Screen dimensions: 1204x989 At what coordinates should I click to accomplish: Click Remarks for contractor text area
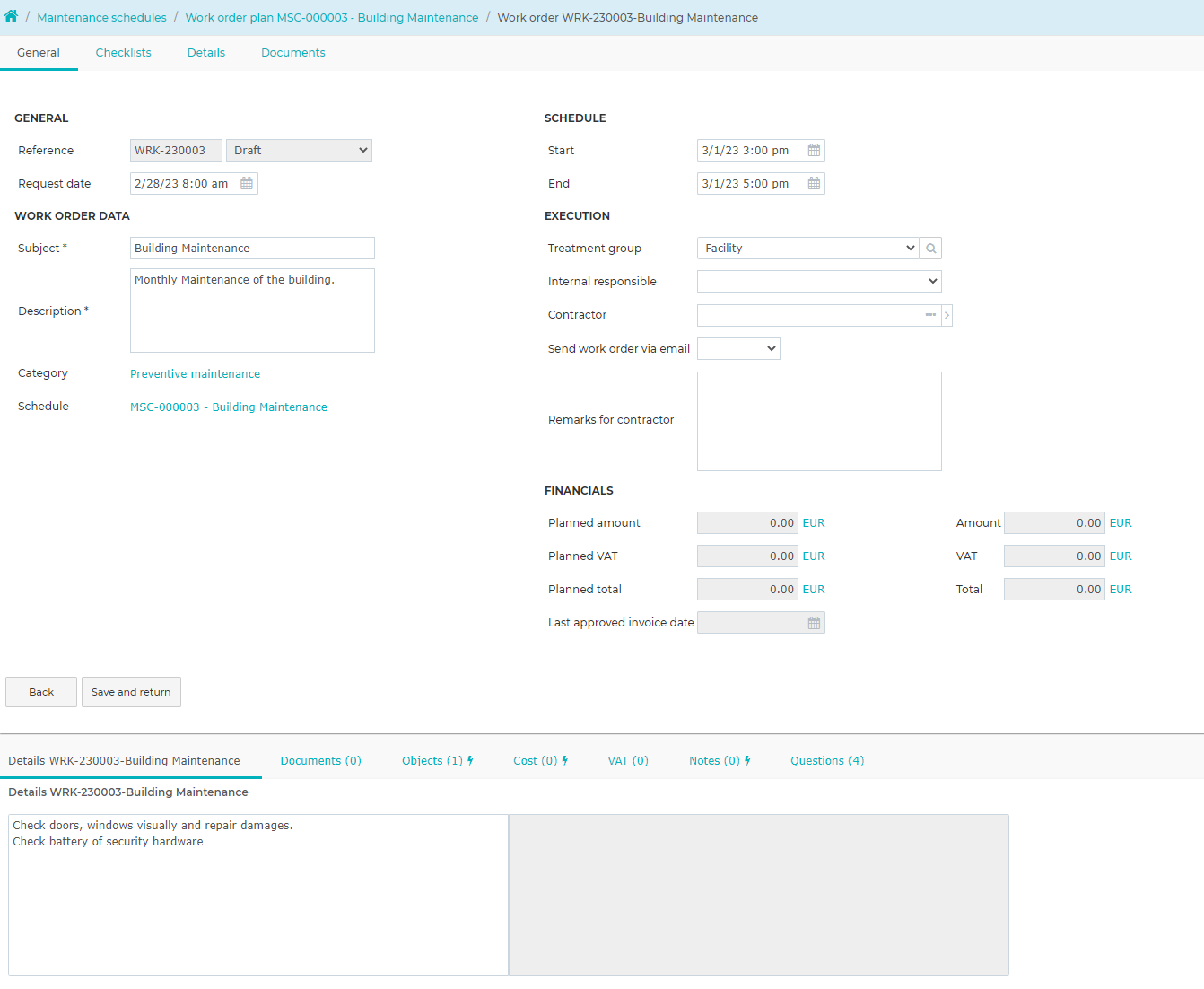click(x=819, y=422)
